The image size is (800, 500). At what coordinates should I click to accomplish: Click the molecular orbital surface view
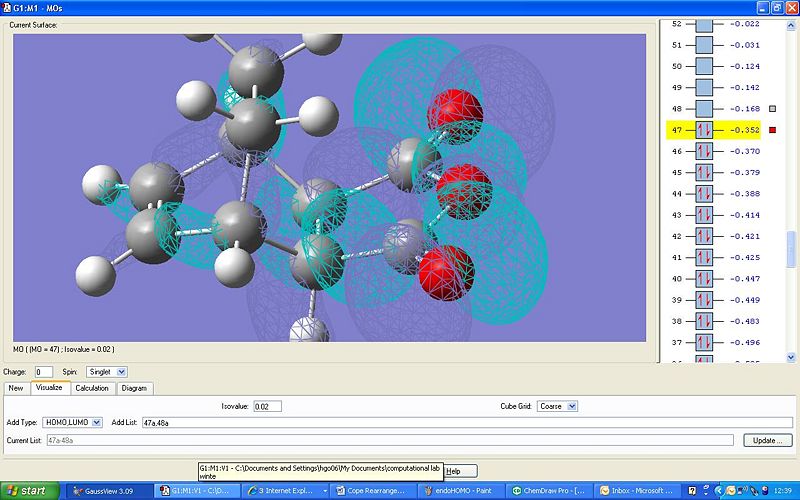pyautogui.click(x=329, y=188)
